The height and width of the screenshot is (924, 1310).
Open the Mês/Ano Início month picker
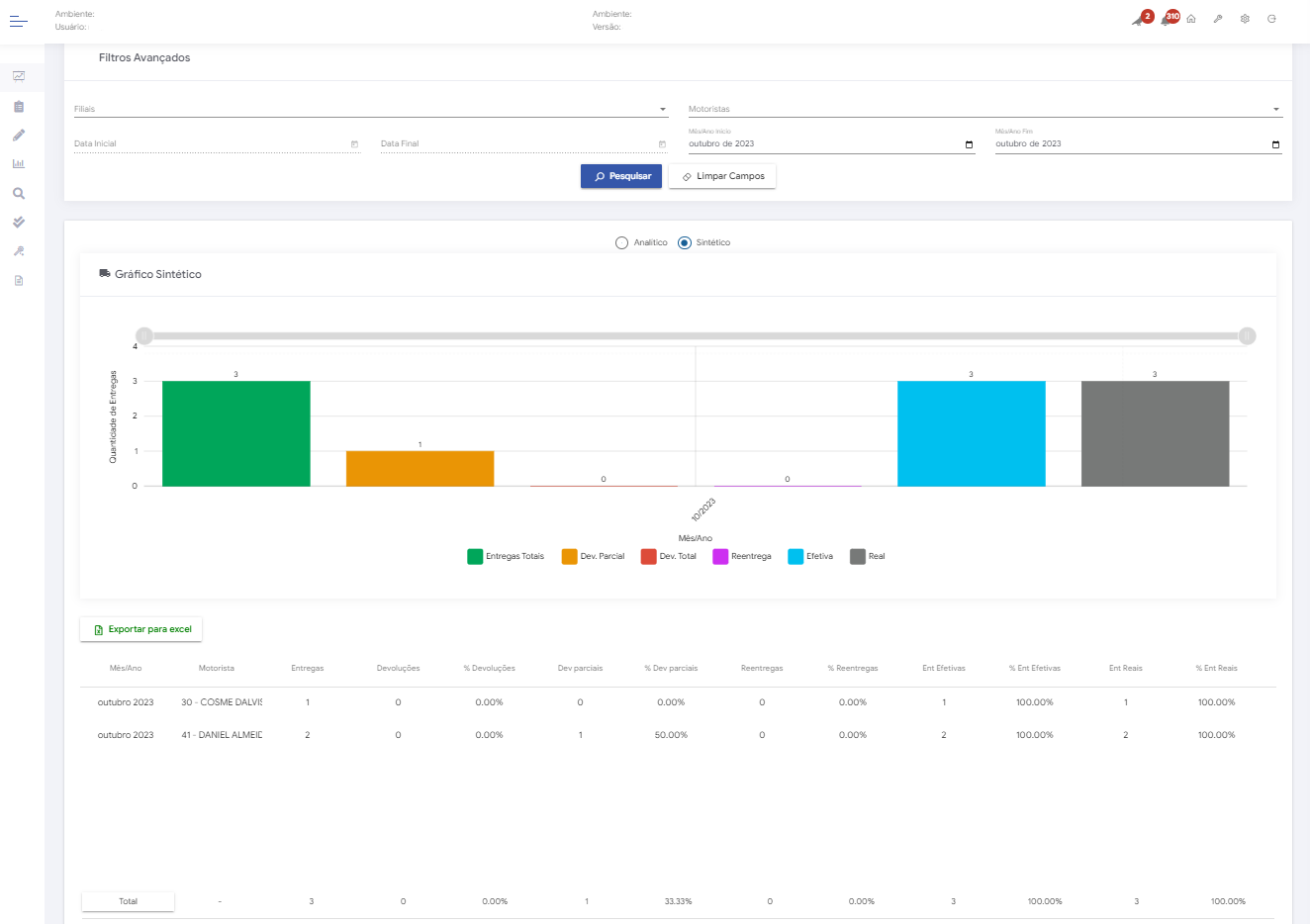coord(969,144)
